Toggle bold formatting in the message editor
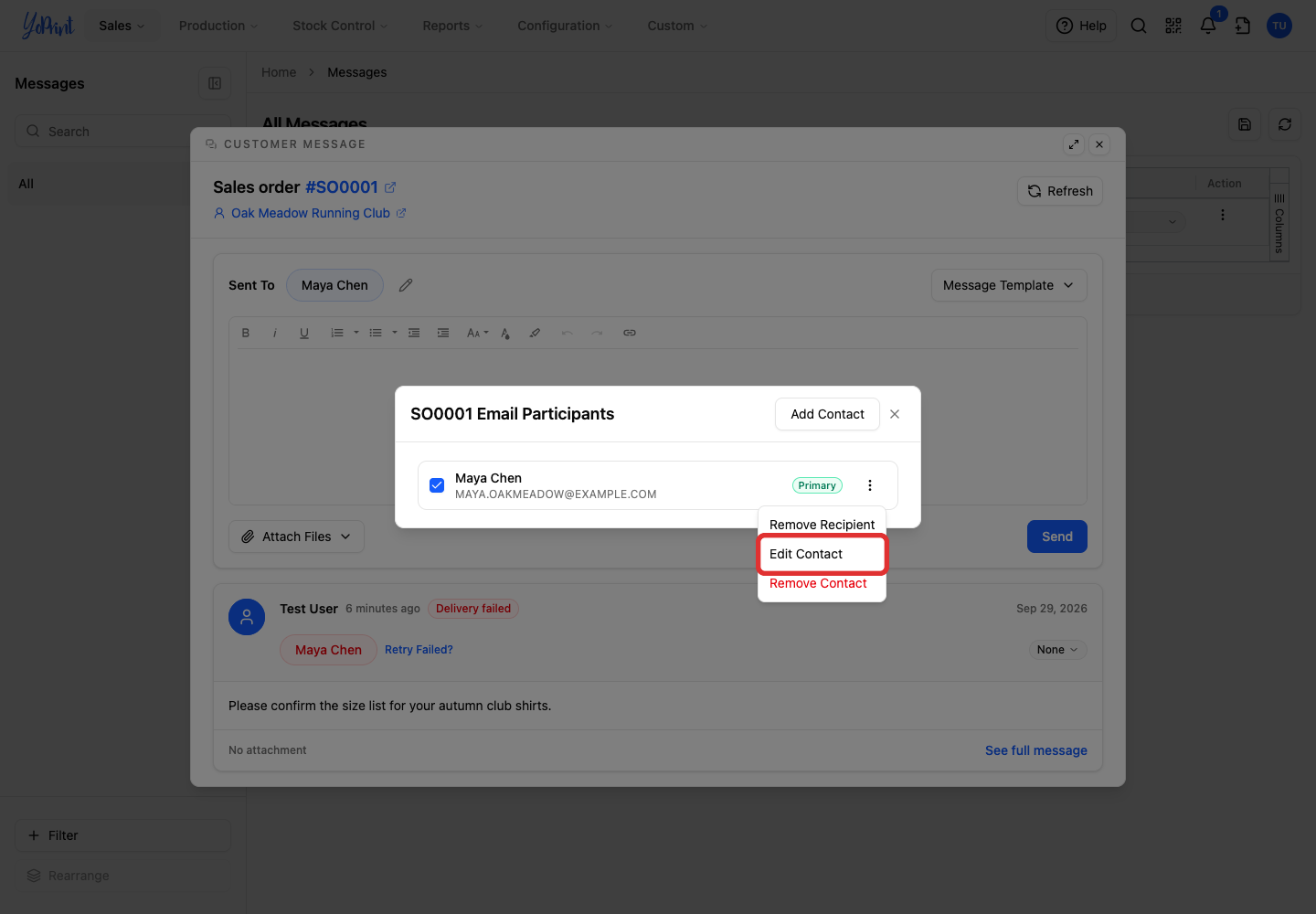 (246, 333)
